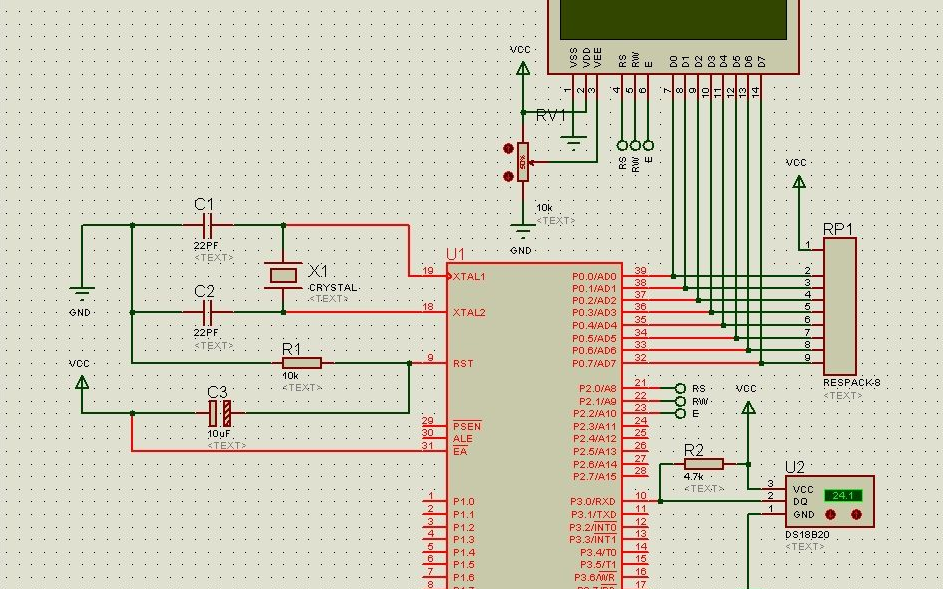
Task: Select the RW terminal at pin P2.1/A9
Action: (x=680, y=401)
